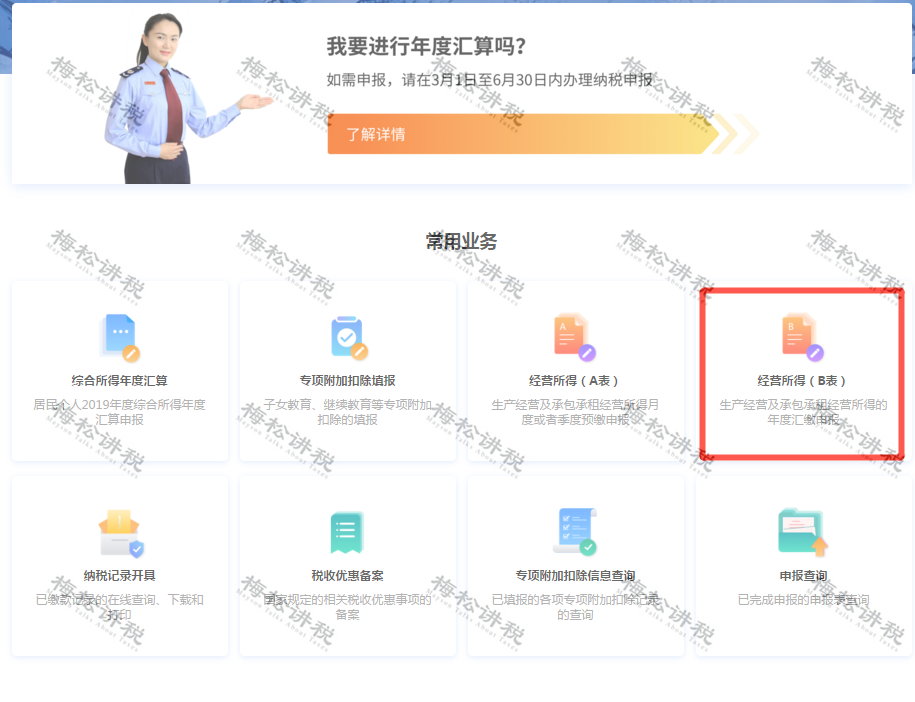Image resolution: width=915 pixels, height=702 pixels.
Task: Click the 专项附加扣除填报 clipboard icon
Action: point(348,337)
